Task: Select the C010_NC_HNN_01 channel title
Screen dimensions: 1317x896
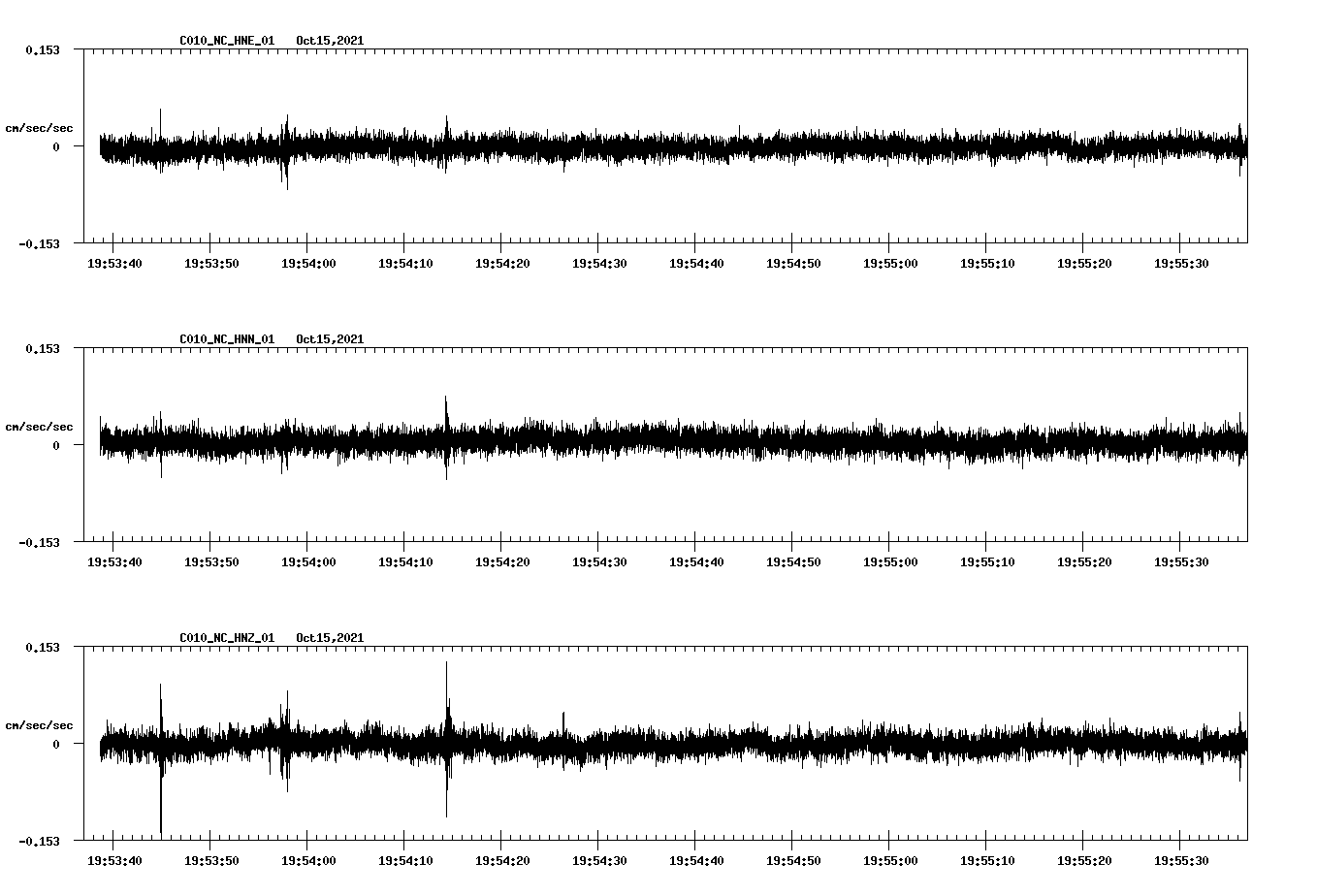Action: point(227,339)
